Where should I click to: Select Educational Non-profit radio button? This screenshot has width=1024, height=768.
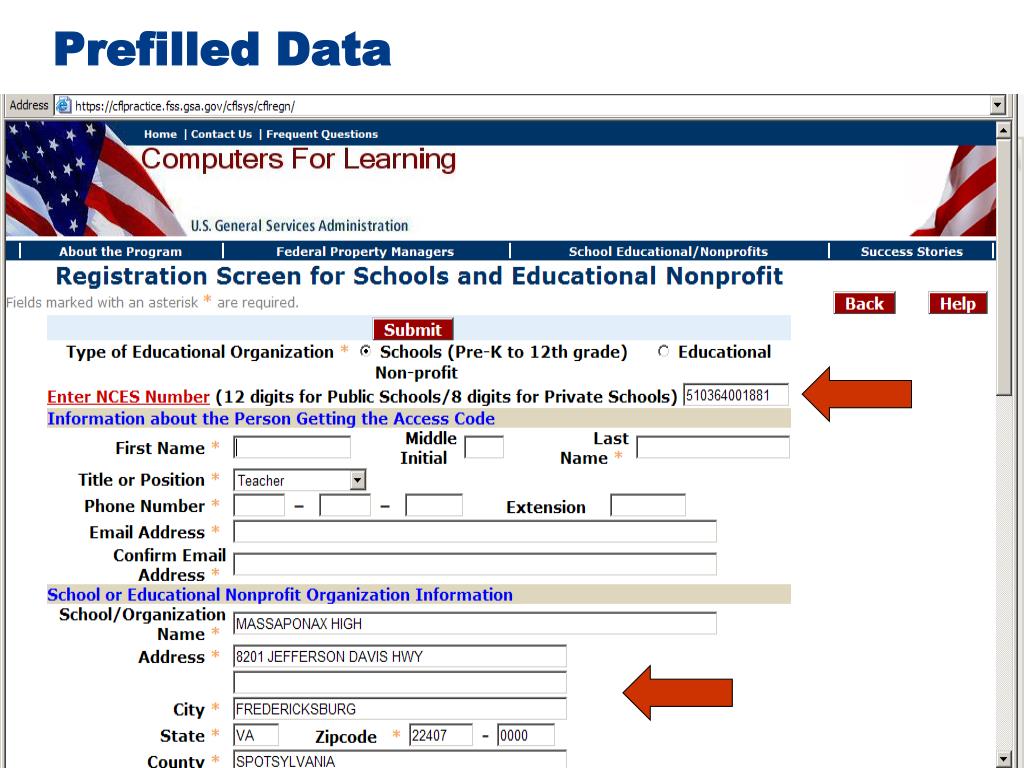pyautogui.click(x=664, y=351)
